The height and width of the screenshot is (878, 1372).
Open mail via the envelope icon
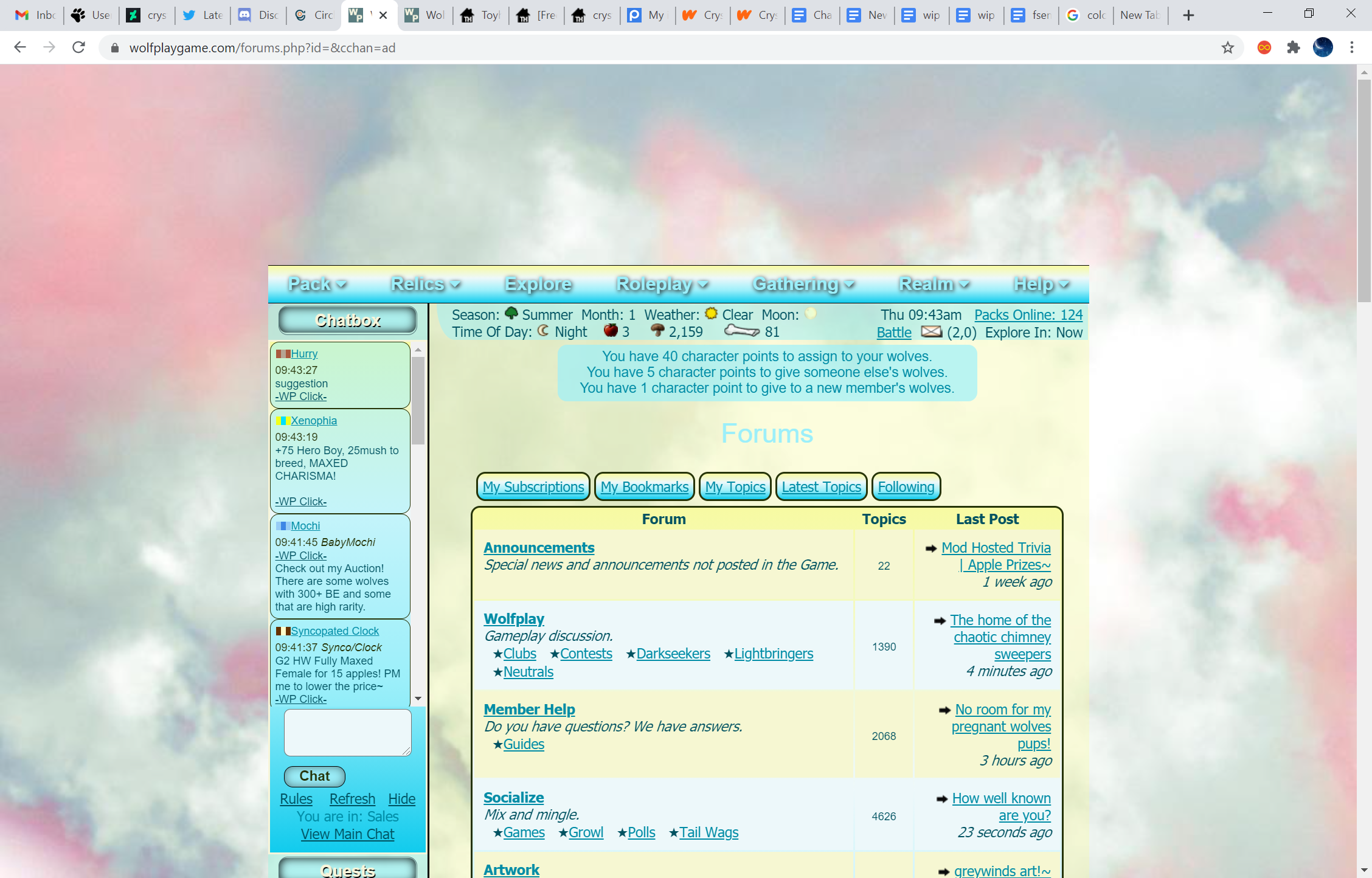[x=931, y=332]
